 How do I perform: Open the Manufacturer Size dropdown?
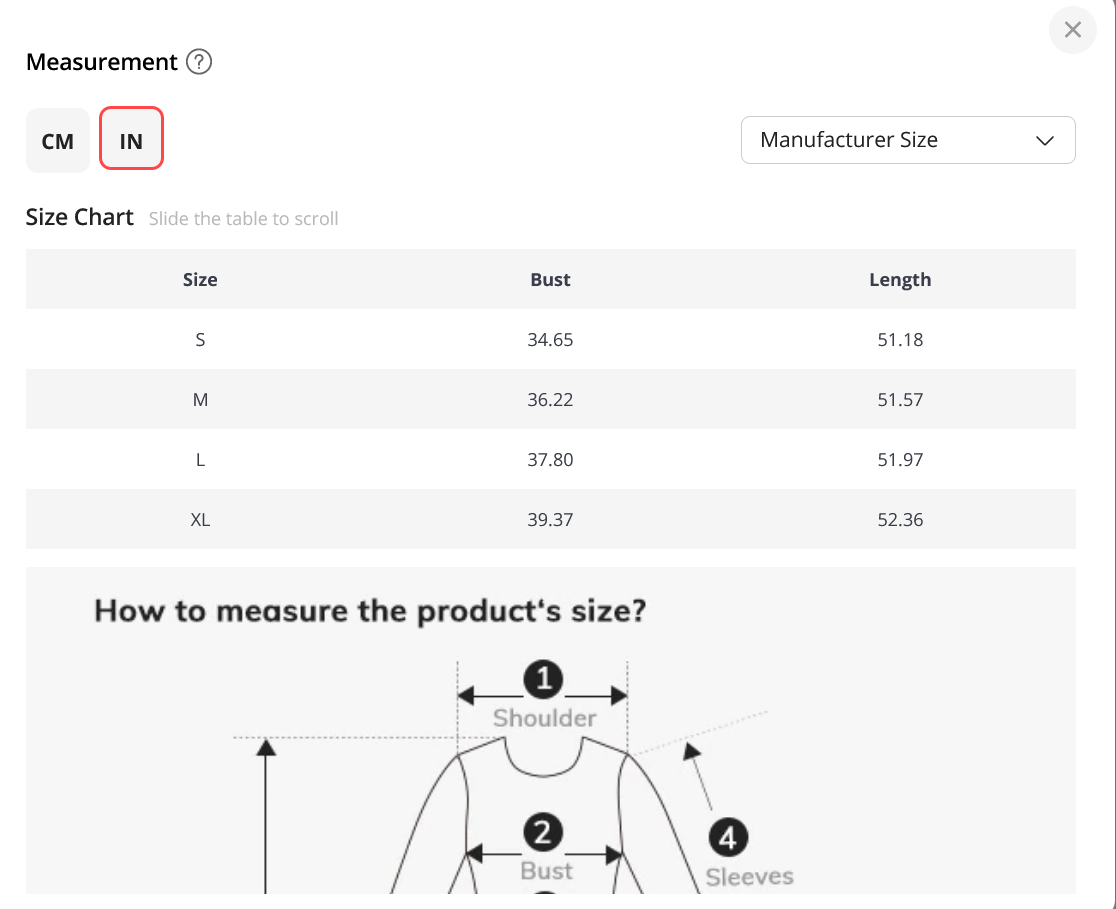(907, 140)
